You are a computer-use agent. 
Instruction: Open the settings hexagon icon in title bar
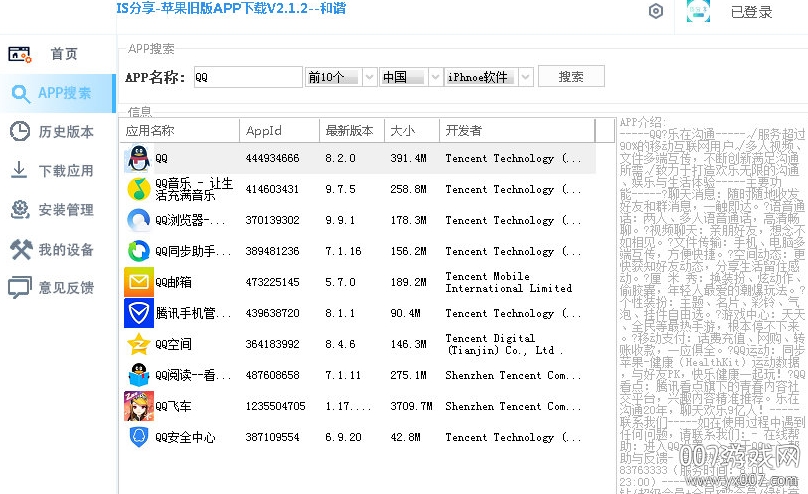[x=656, y=12]
